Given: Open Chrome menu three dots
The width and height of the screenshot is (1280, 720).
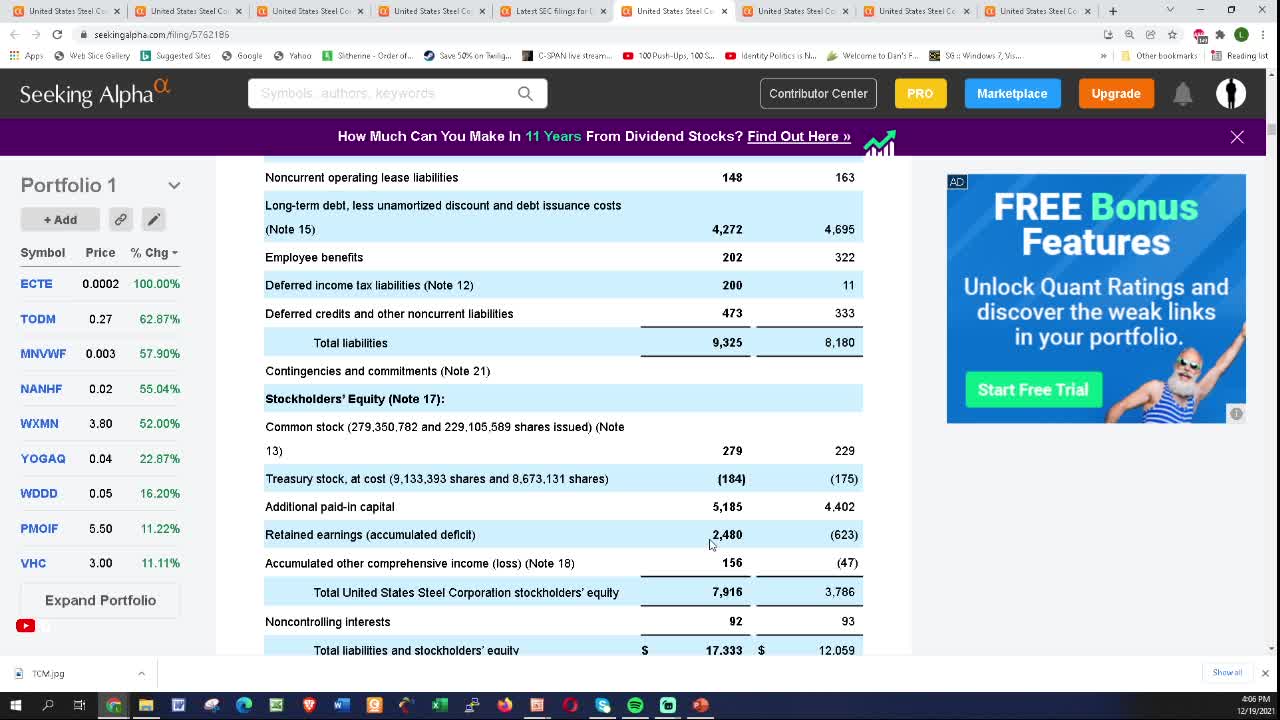Looking at the screenshot, I should point(1262,34).
